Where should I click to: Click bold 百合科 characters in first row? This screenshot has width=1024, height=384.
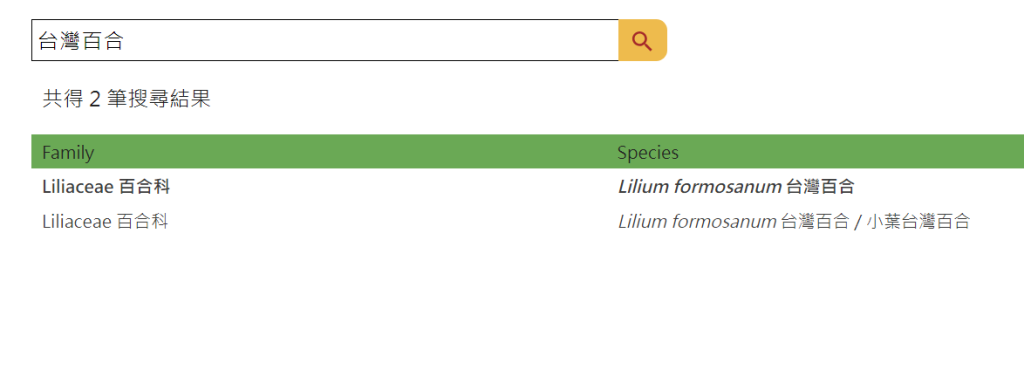pos(144,187)
